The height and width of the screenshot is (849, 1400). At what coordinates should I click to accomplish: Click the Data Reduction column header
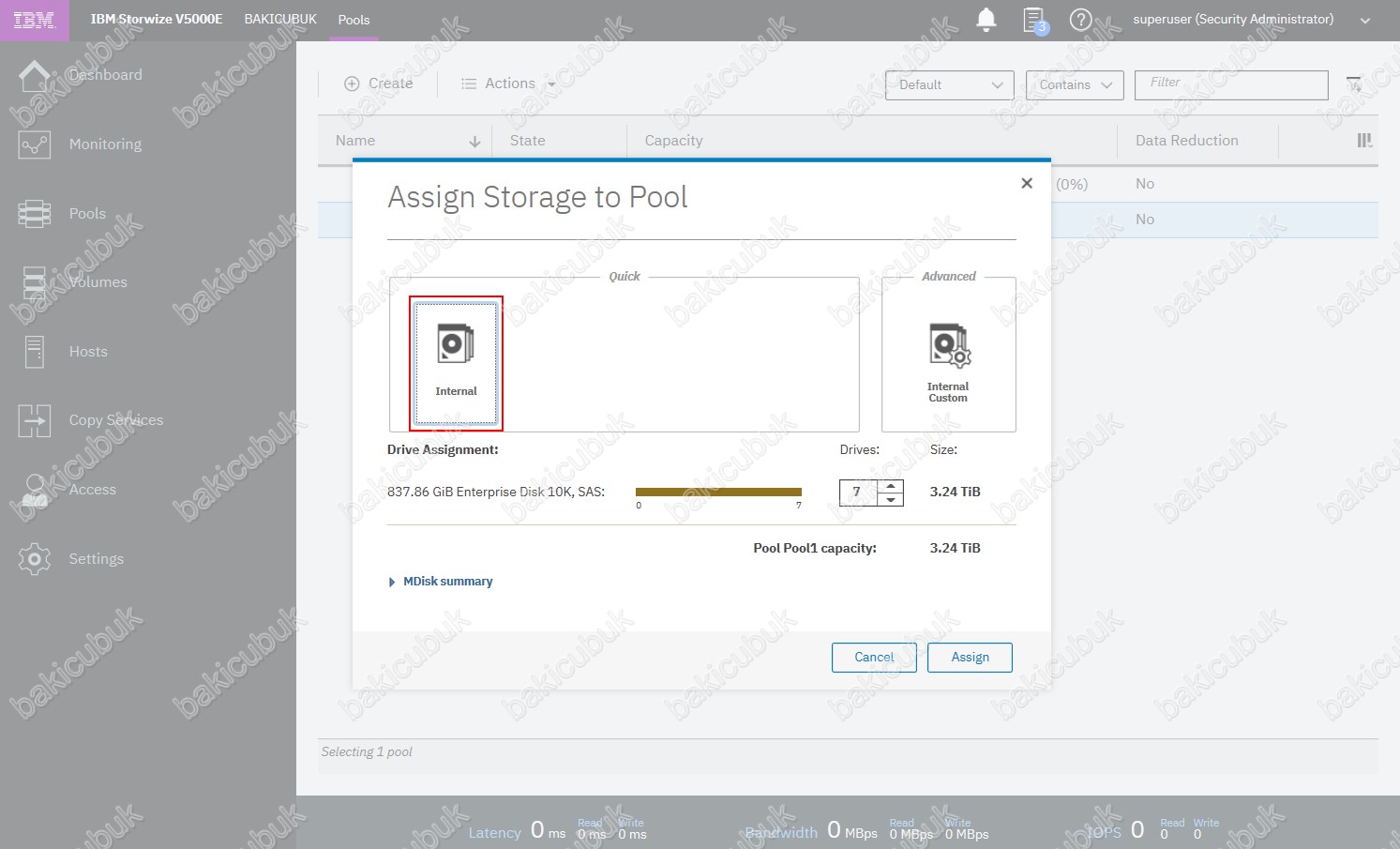(1186, 141)
